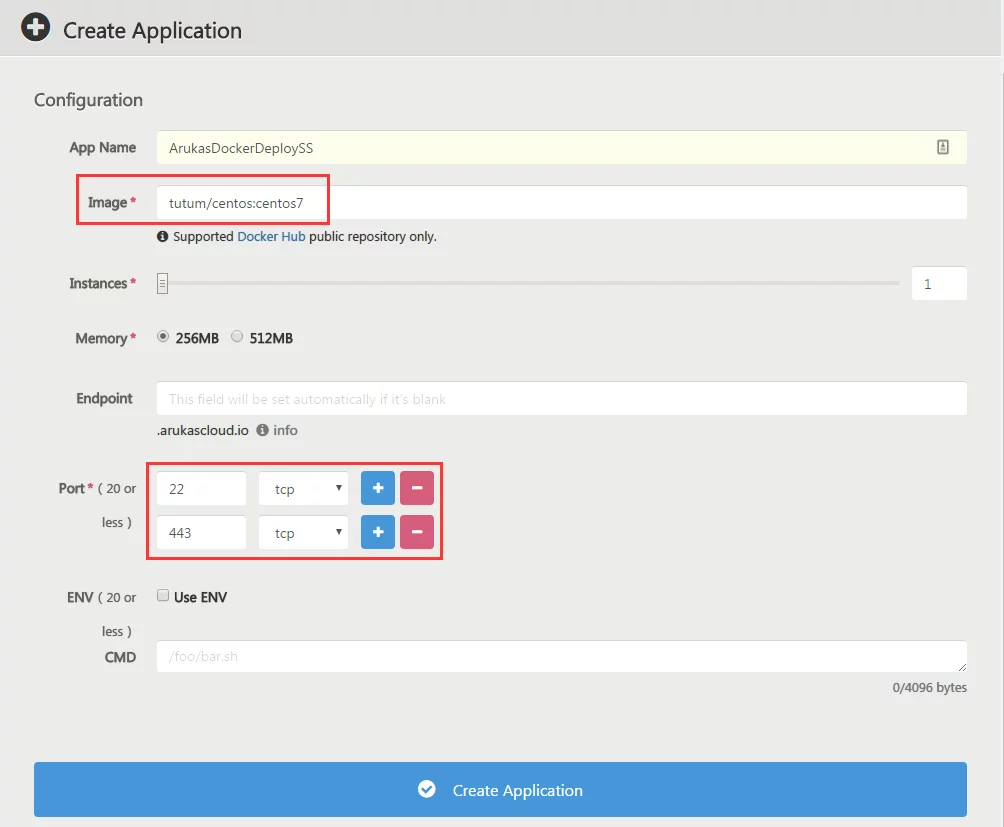The image size is (1004, 827).
Task: Click the Image input field
Action: [560, 202]
